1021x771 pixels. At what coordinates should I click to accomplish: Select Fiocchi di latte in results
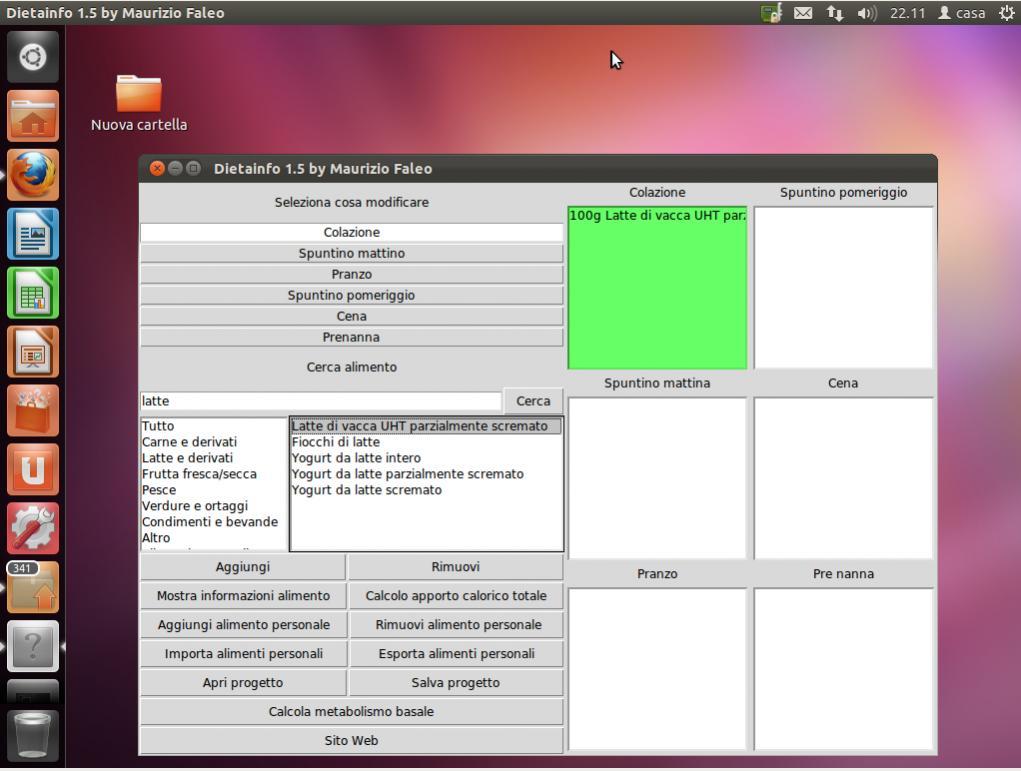click(336, 442)
